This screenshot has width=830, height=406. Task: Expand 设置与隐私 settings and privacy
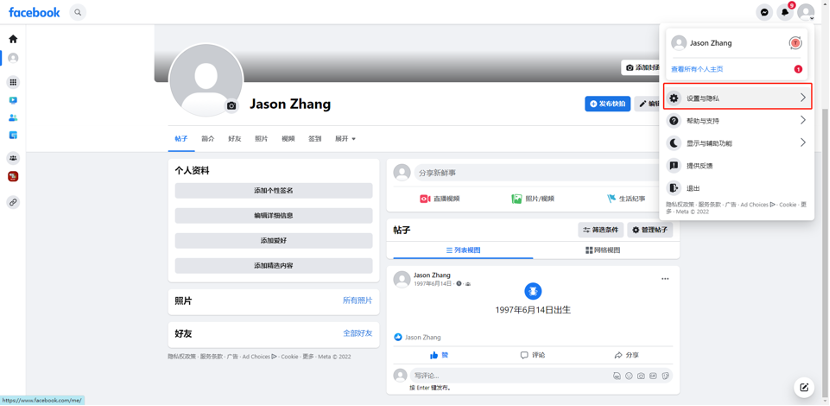click(737, 98)
